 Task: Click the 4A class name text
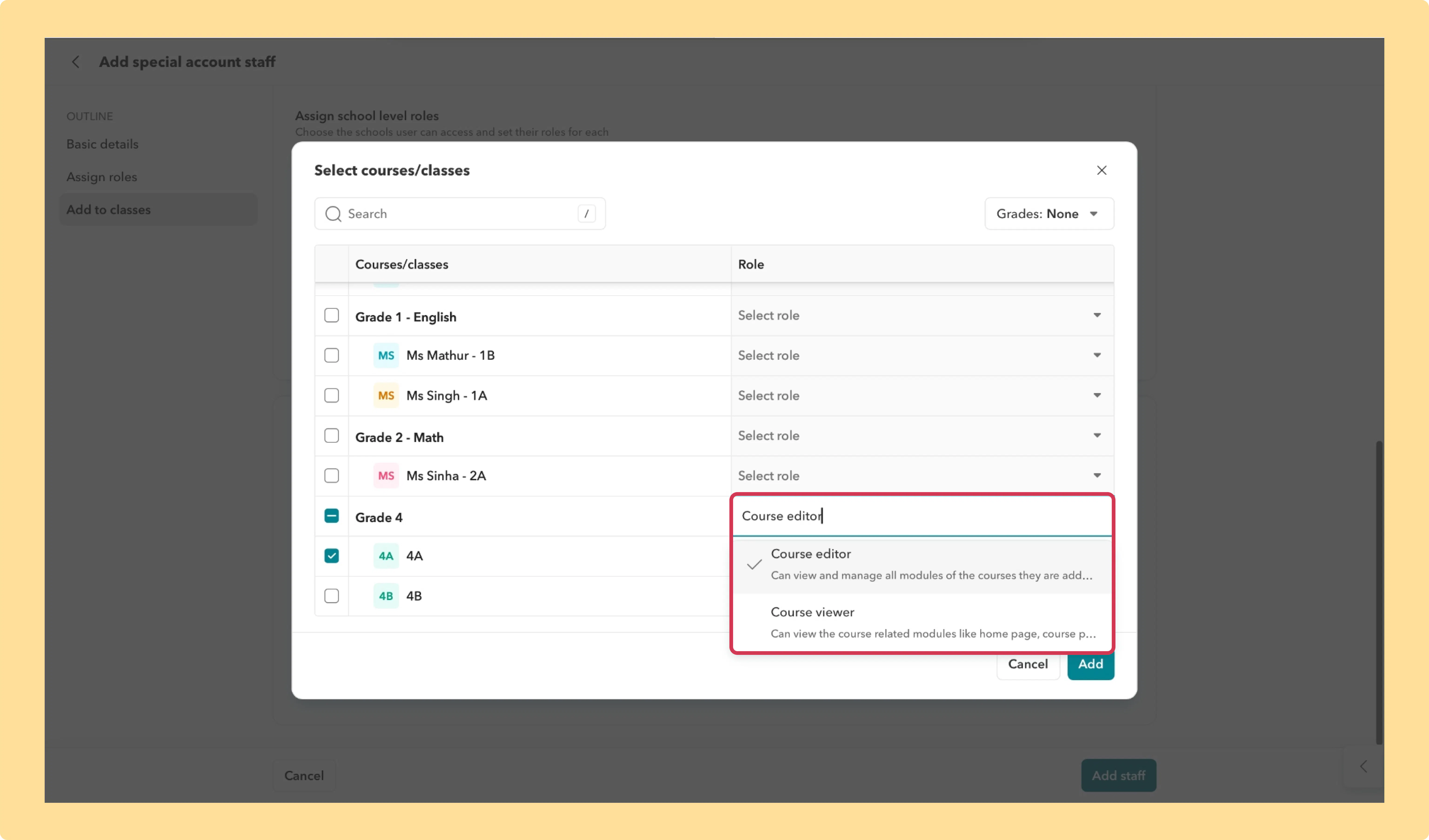(x=414, y=556)
